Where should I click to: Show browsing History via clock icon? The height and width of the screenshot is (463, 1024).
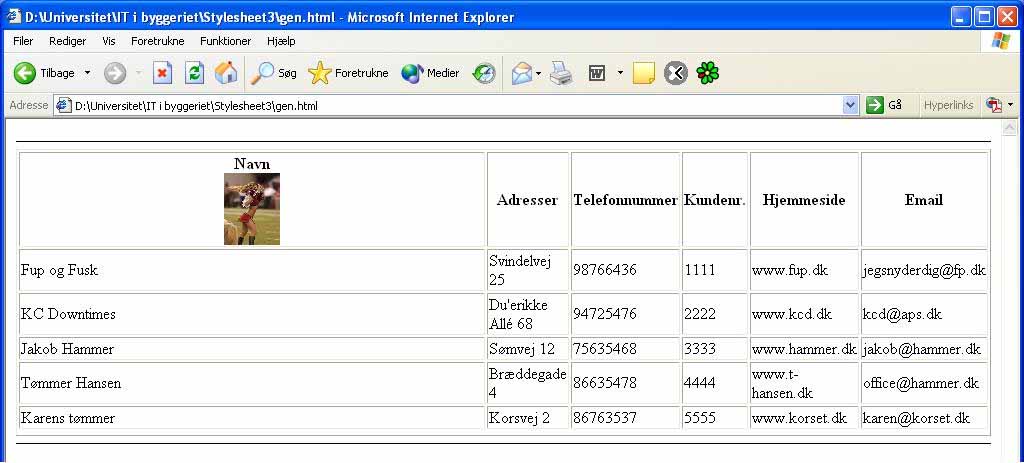point(484,73)
